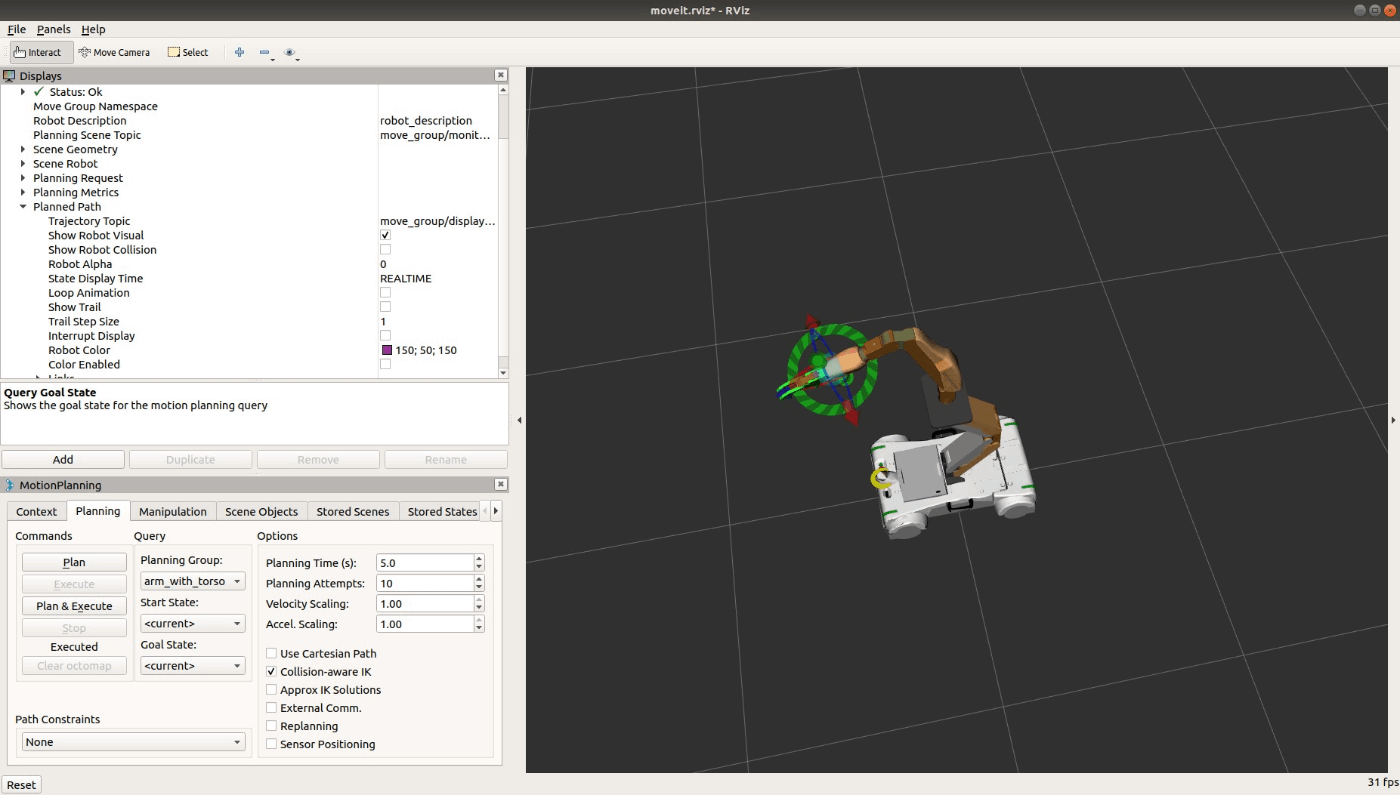Click the Plan button

pos(74,562)
